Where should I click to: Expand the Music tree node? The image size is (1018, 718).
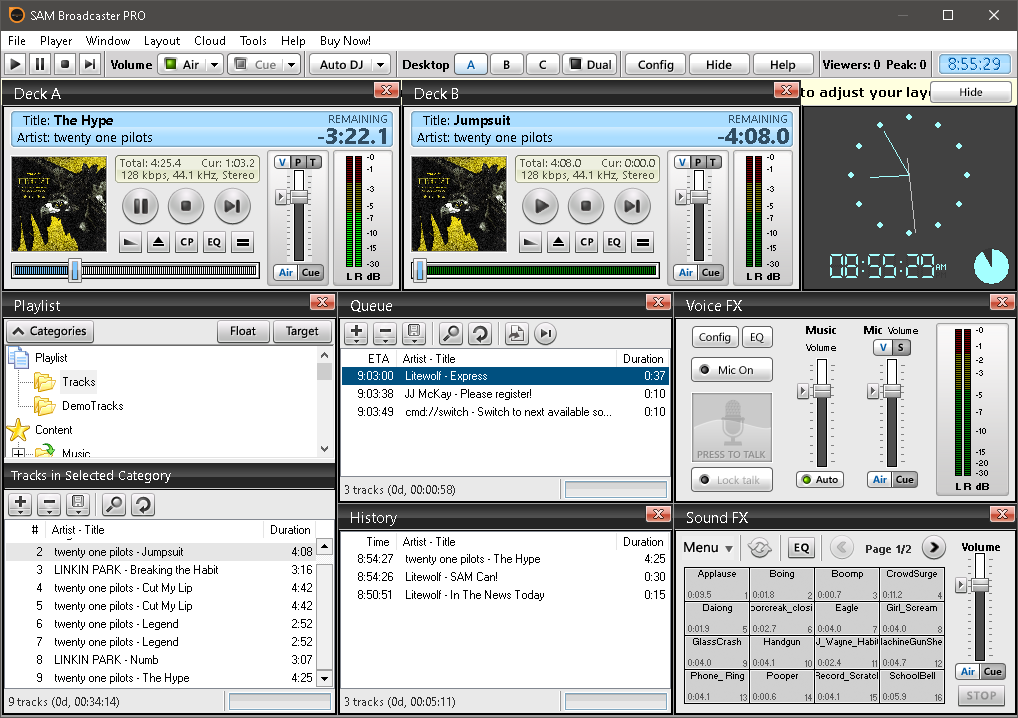(x=19, y=453)
